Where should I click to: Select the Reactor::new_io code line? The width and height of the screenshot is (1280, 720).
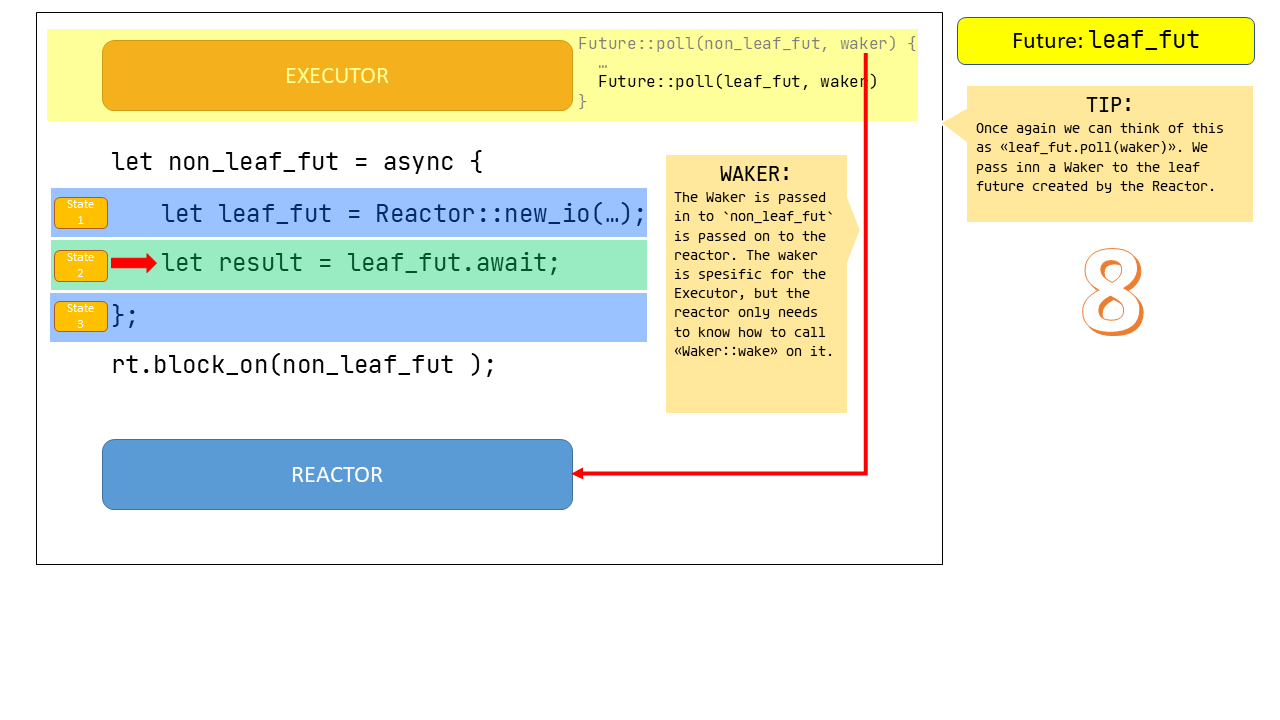(403, 214)
